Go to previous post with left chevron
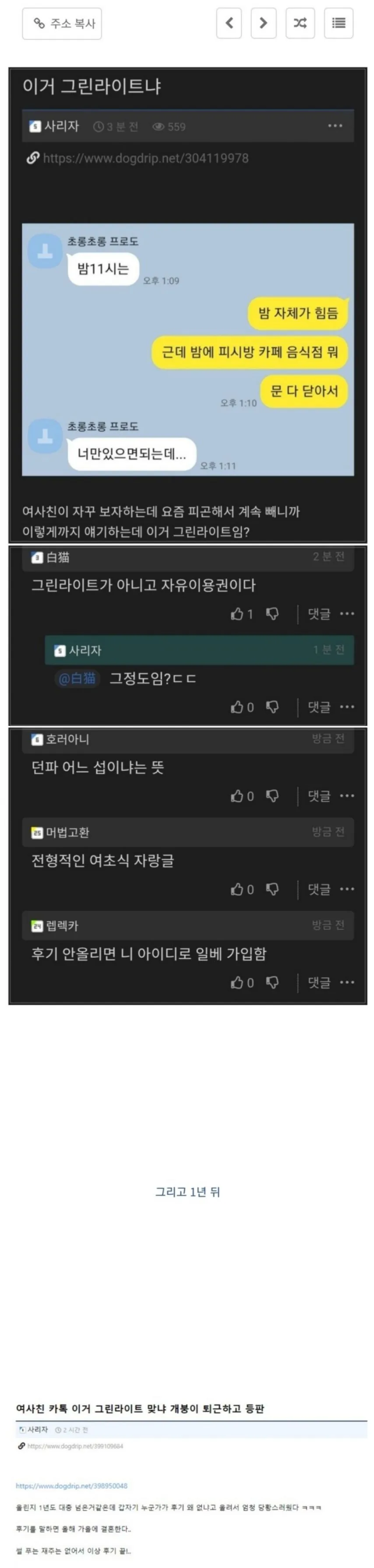The height and width of the screenshot is (1568, 374). click(229, 24)
